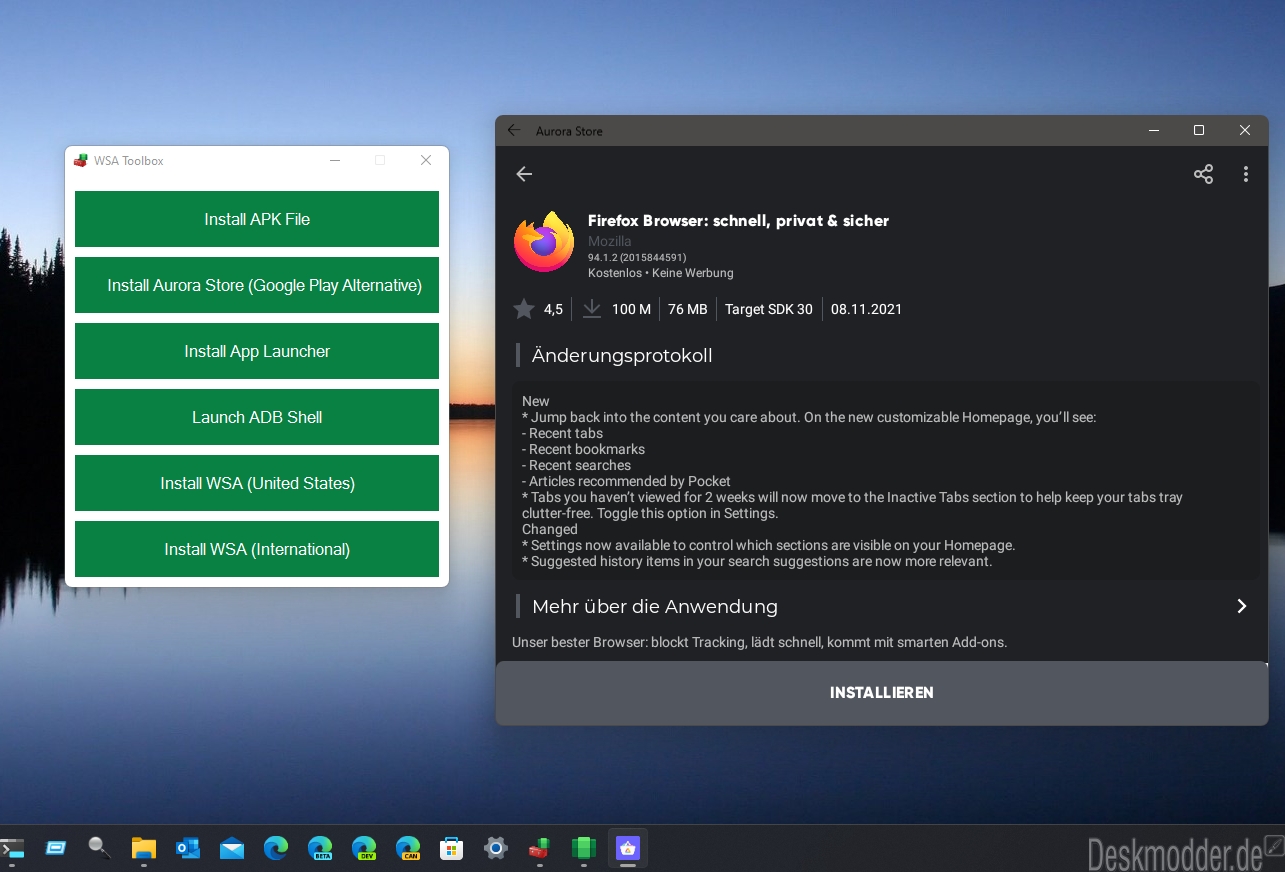Click Install App Launcher button
The image size is (1285, 872).
click(x=257, y=351)
